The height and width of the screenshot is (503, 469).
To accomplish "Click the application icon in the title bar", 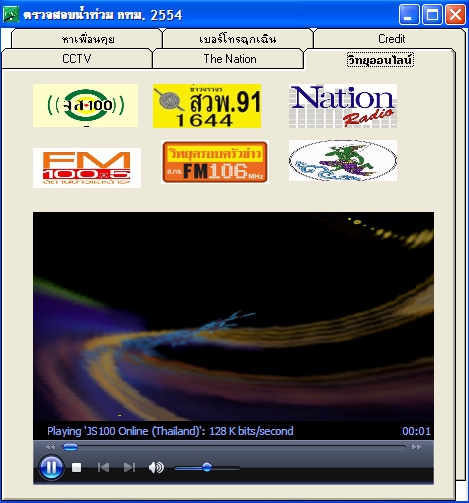I will tap(11, 15).
